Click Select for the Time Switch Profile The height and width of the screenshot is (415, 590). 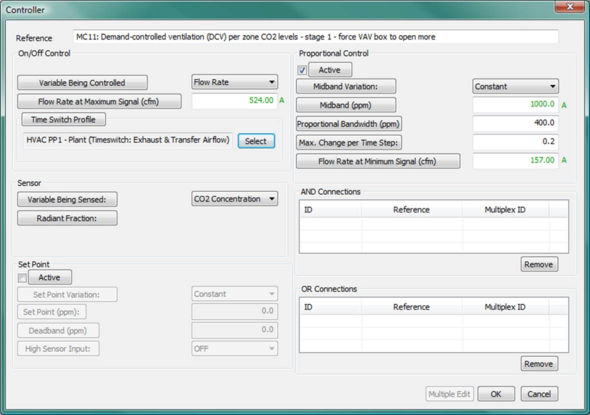point(256,141)
